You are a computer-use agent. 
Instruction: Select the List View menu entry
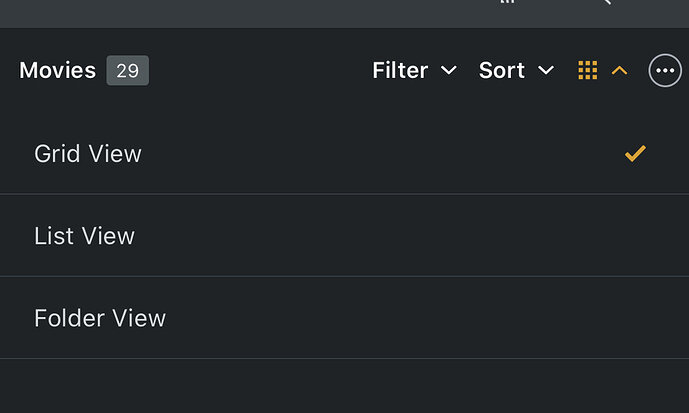tap(84, 236)
